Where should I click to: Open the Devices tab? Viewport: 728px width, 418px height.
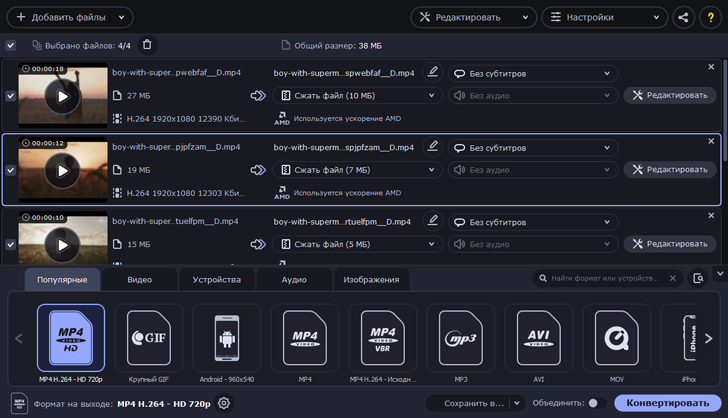coord(216,280)
